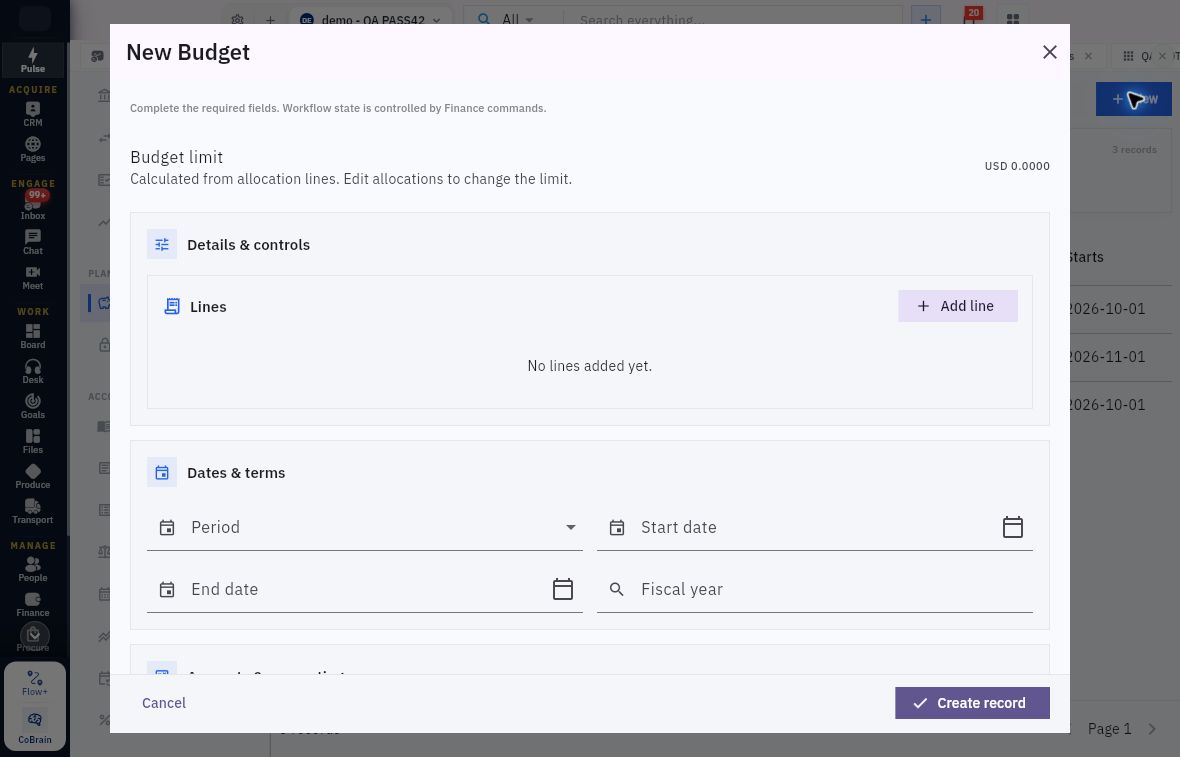Go to the next page arrow
This screenshot has height=757, width=1180.
1152,728
